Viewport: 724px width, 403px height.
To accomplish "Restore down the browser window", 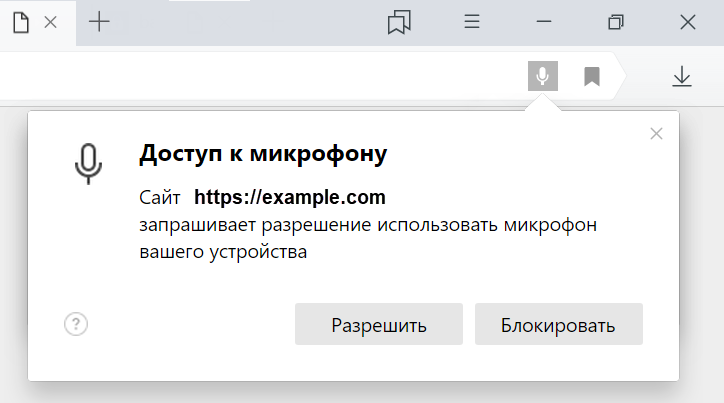I will (x=616, y=22).
